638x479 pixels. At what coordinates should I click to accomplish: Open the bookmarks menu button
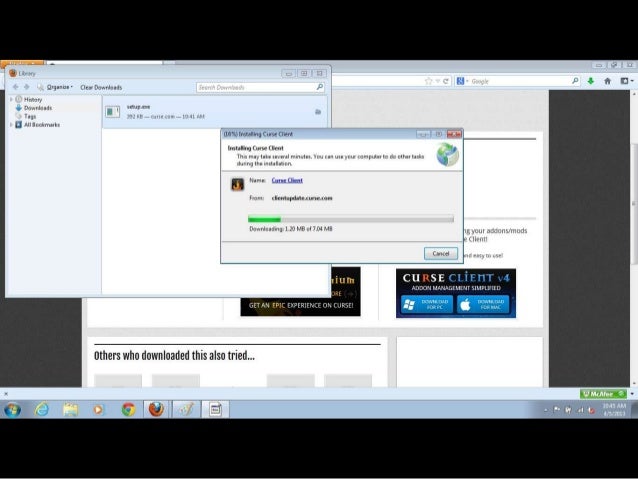pos(627,81)
